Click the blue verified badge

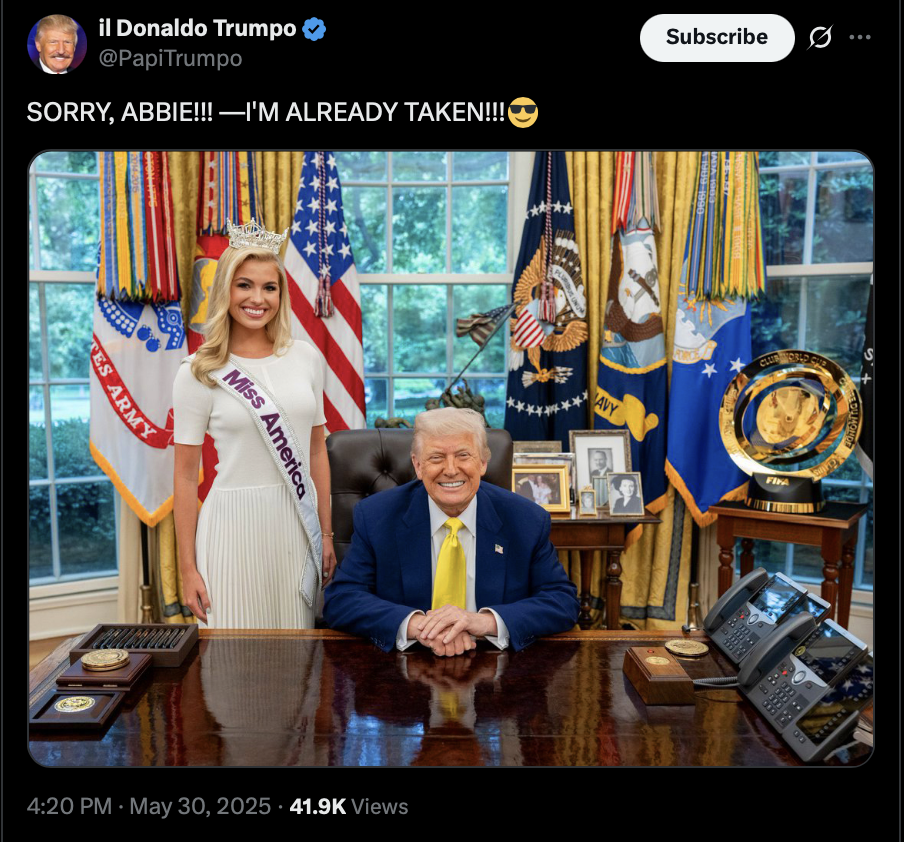tap(314, 29)
